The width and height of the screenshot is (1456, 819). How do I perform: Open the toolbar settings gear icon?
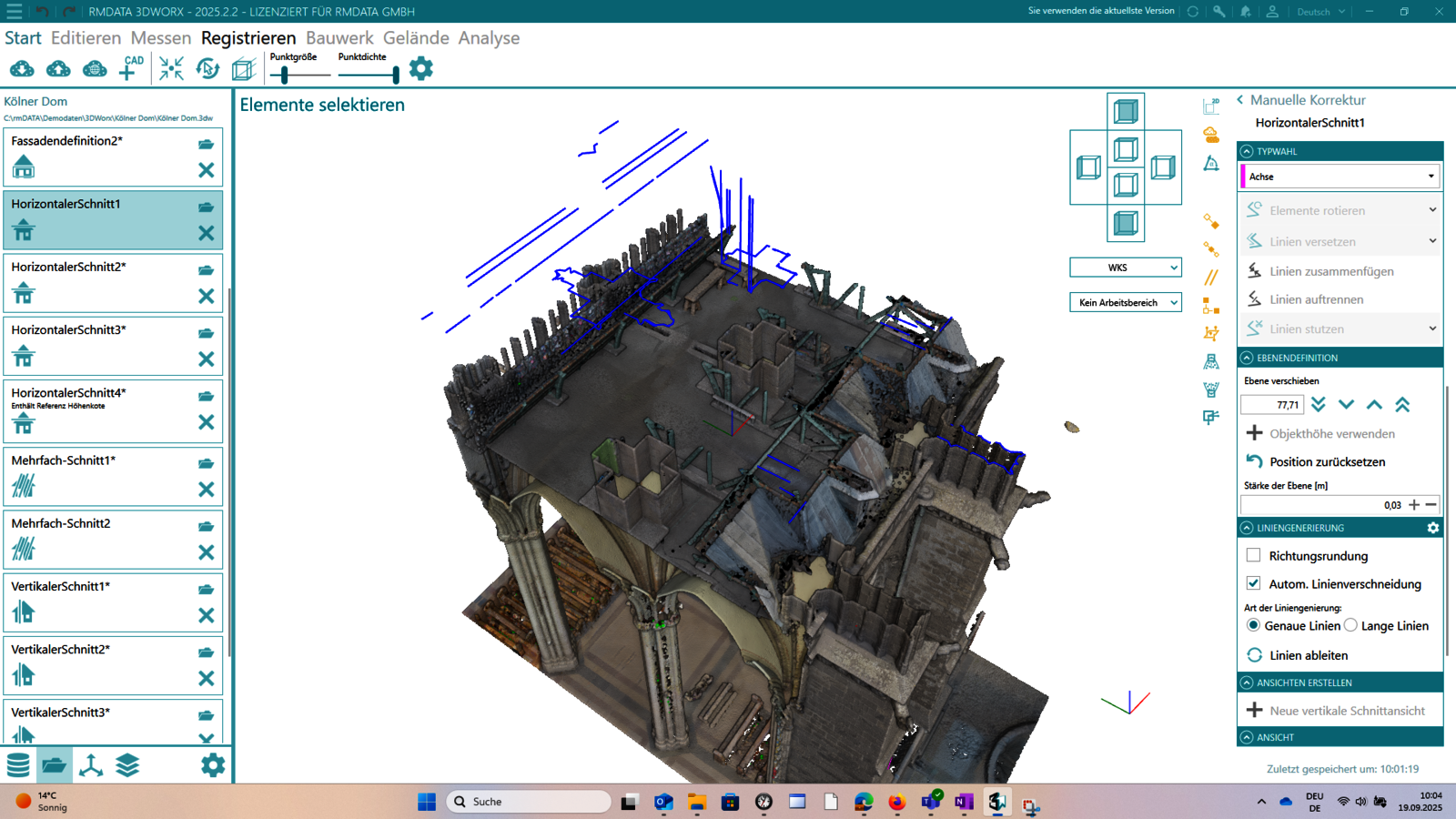(x=420, y=68)
